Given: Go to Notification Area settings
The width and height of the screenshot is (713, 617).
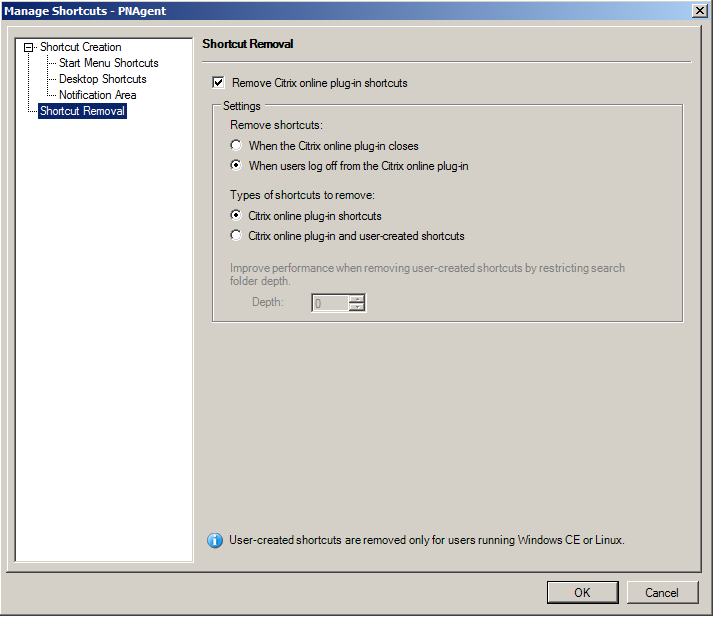Looking at the screenshot, I should [x=98, y=95].
